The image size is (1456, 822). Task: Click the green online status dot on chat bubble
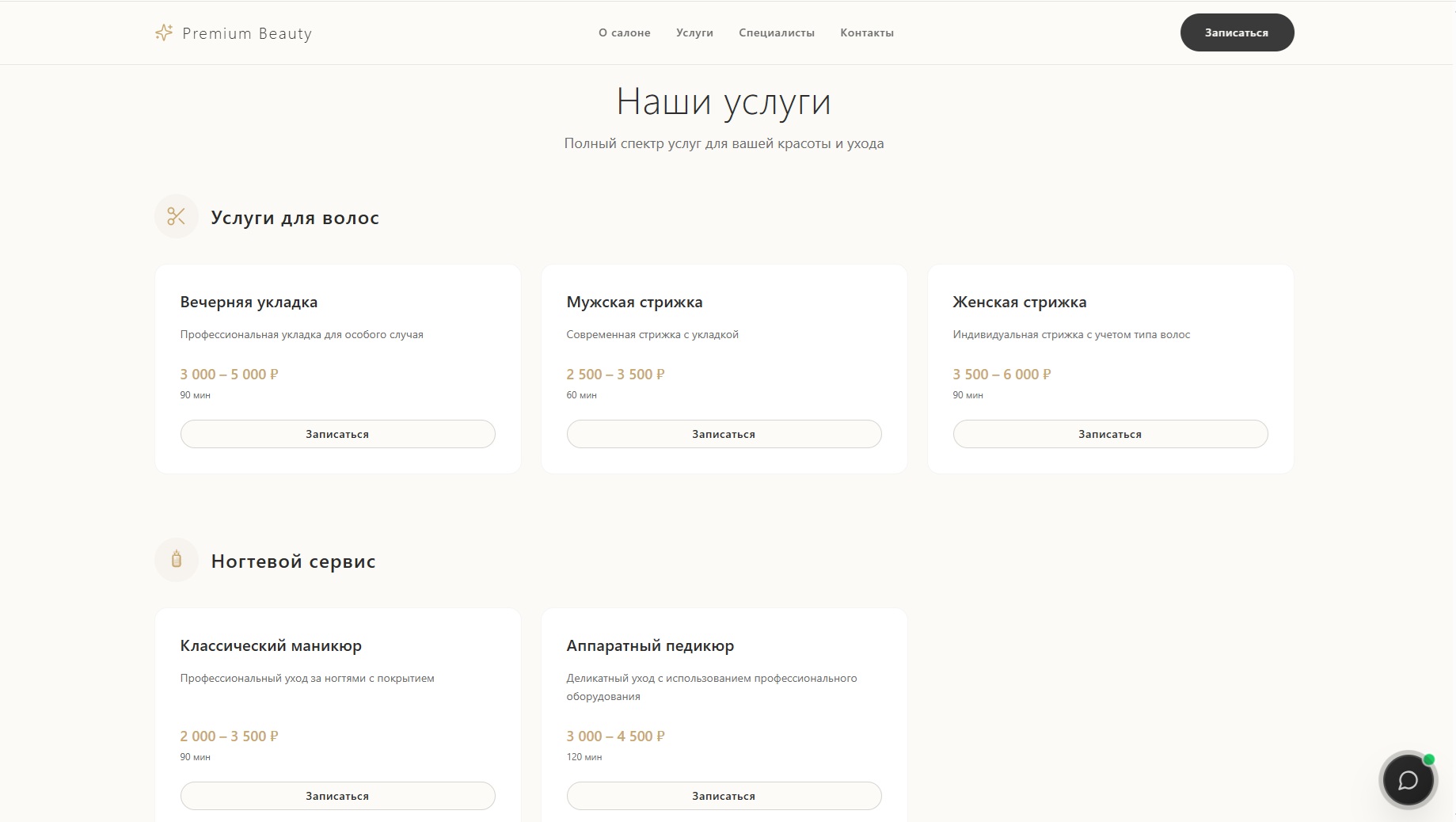1427,759
